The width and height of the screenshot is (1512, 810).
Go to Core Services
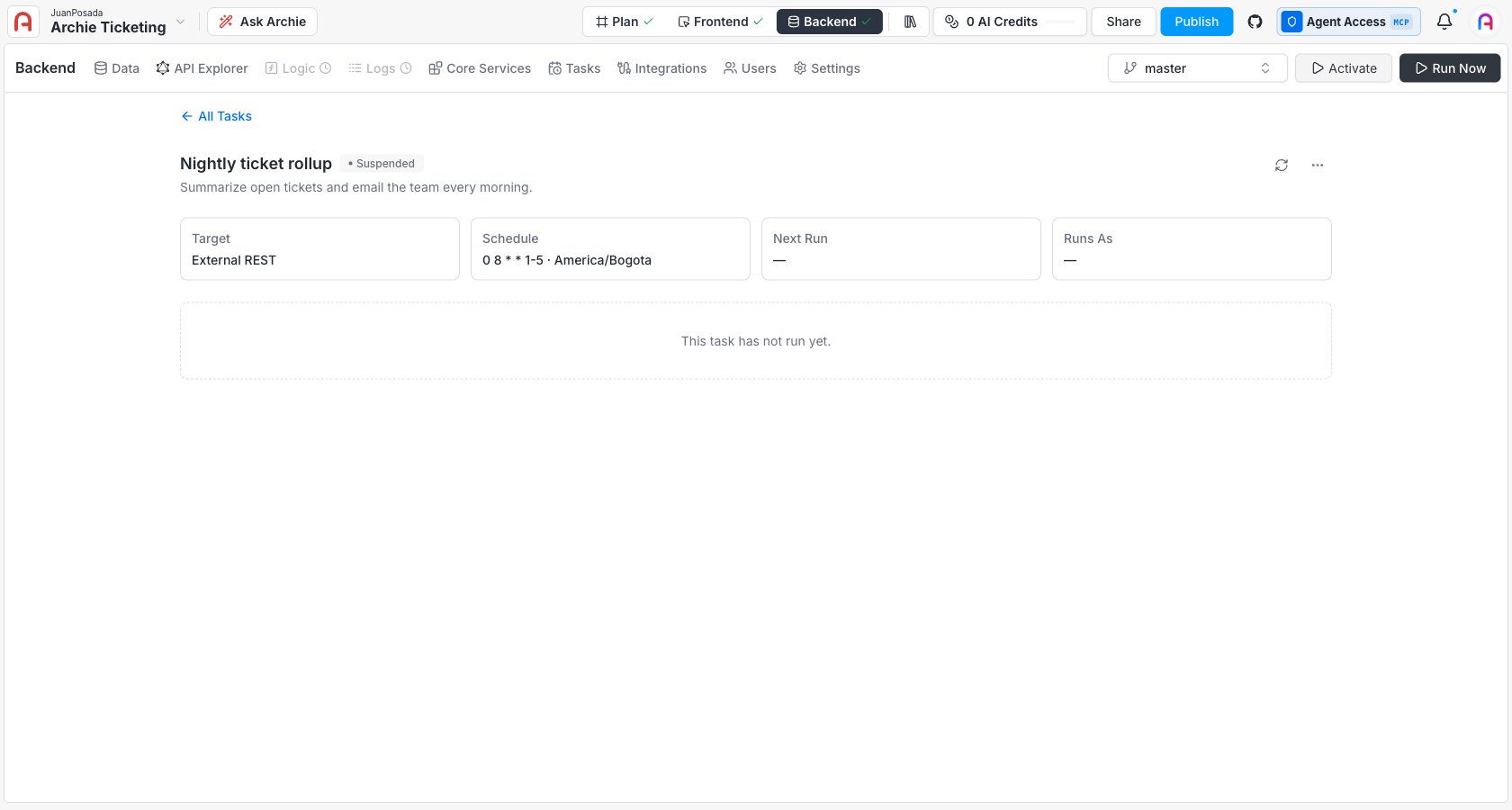(x=480, y=68)
